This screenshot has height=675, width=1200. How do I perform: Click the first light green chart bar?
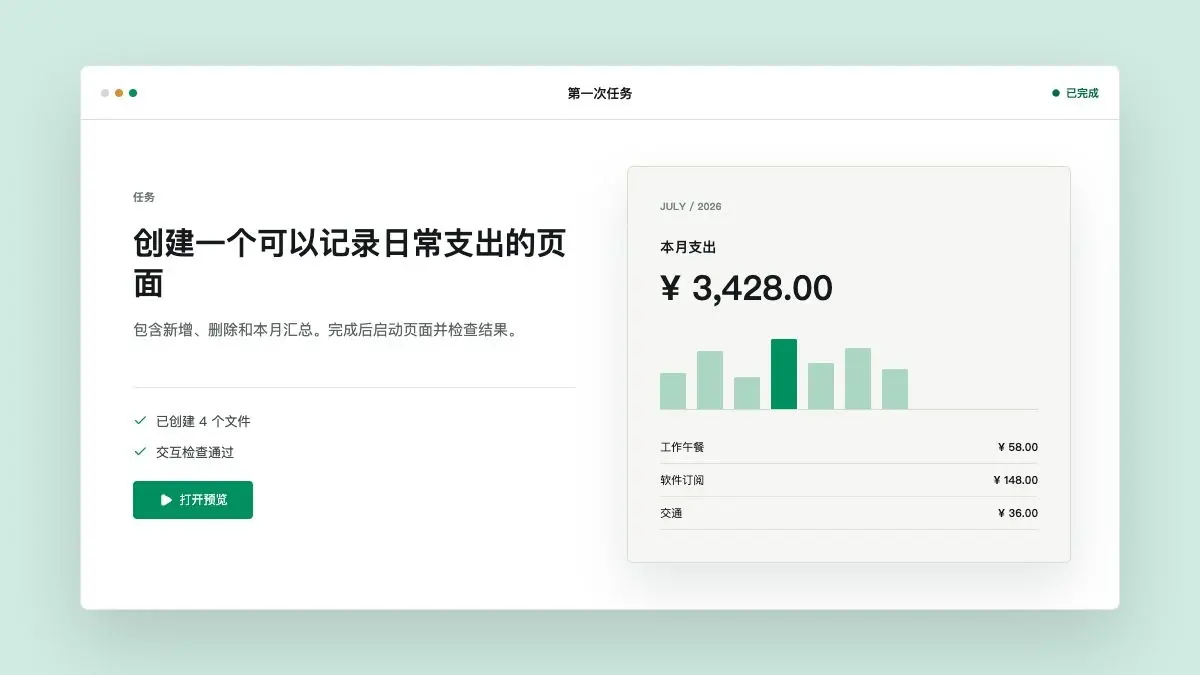click(x=673, y=391)
